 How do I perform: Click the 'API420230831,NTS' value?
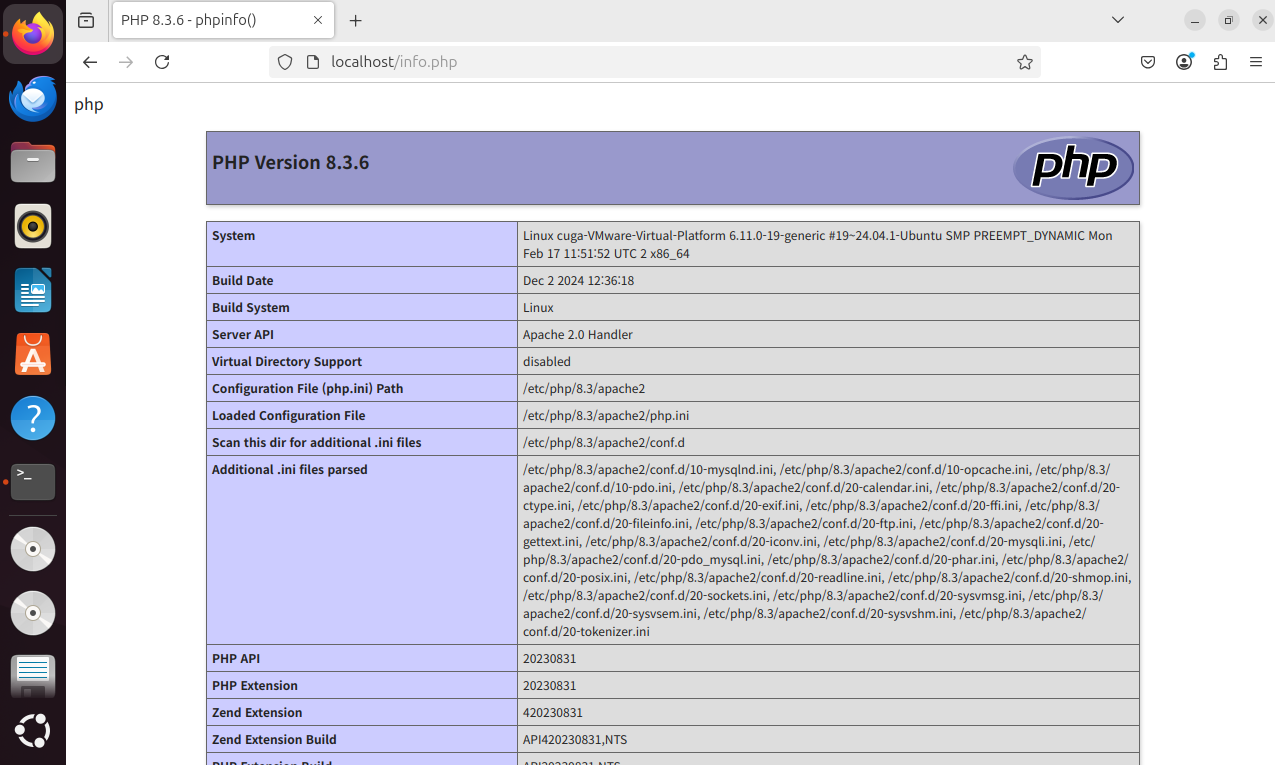[575, 740]
